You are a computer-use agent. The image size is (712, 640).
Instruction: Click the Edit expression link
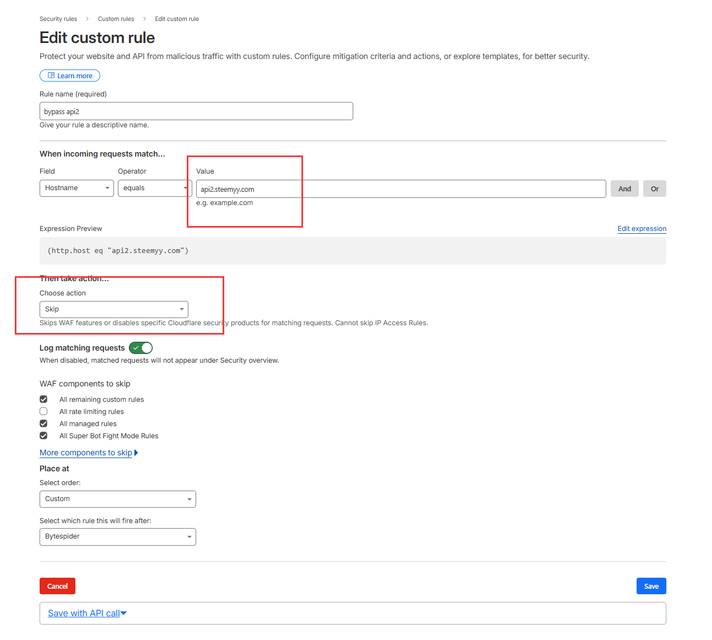(642, 229)
